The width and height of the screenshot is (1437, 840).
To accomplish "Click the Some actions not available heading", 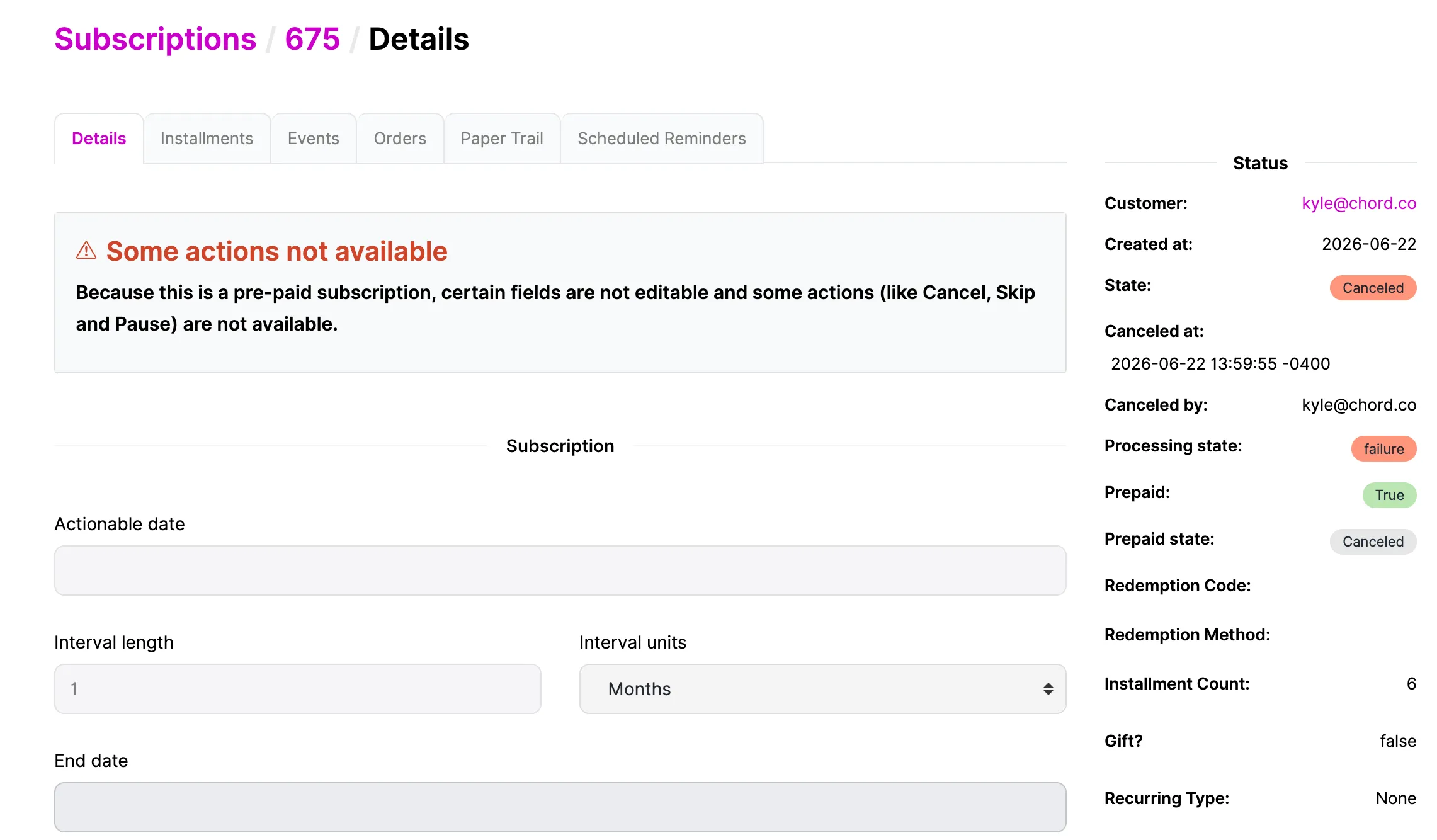I will tap(277, 251).
